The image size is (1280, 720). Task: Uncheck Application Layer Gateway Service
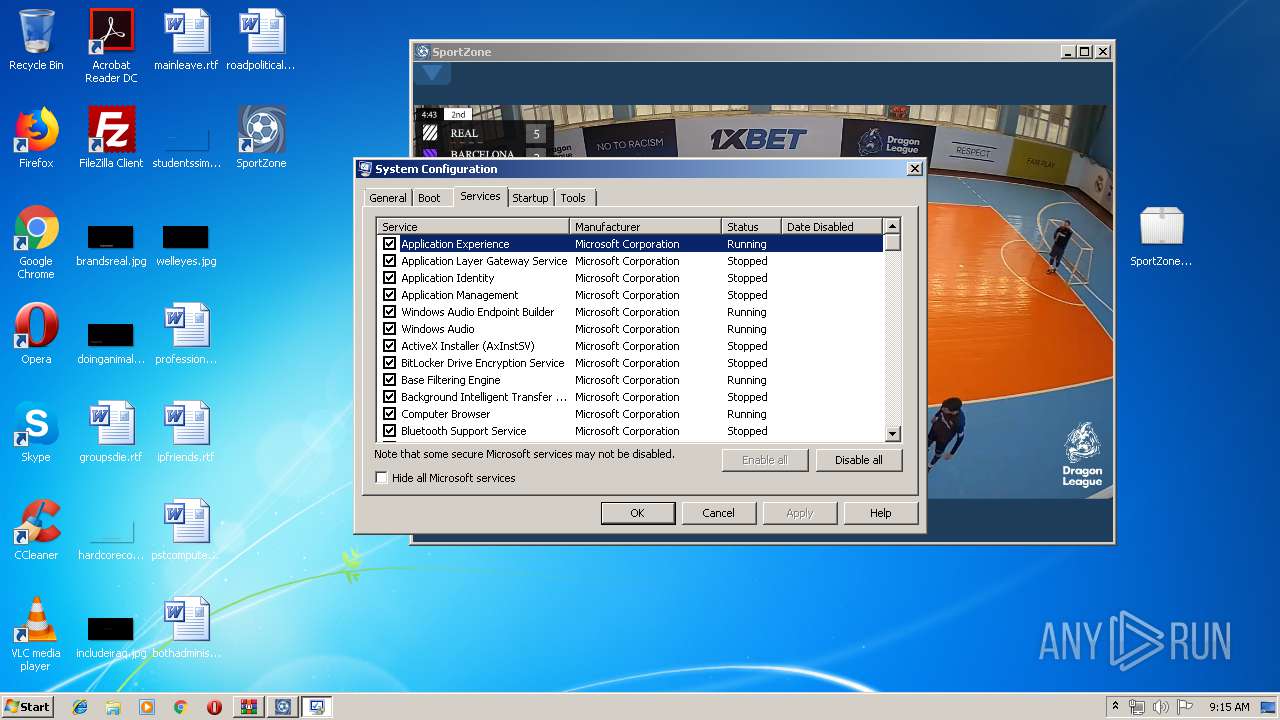click(x=390, y=261)
